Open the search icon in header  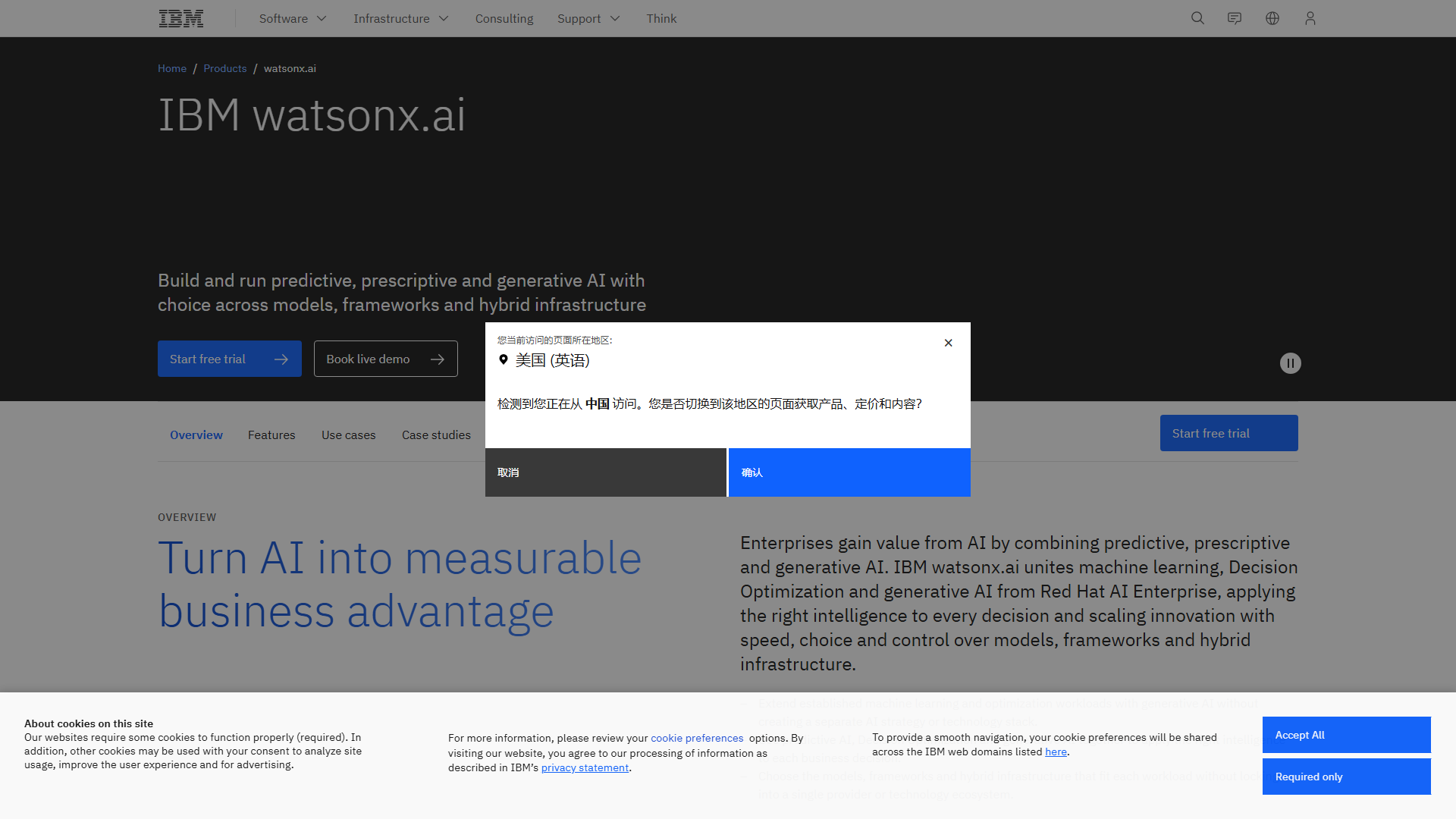point(1197,18)
